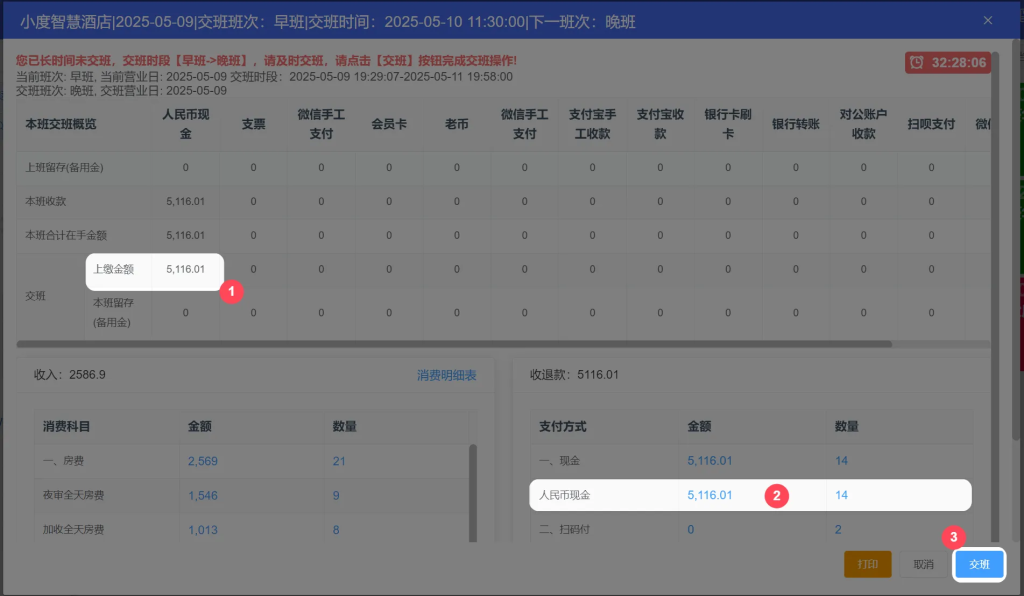
Task: Open the 房费 amount 2,569
Action: click(202, 461)
